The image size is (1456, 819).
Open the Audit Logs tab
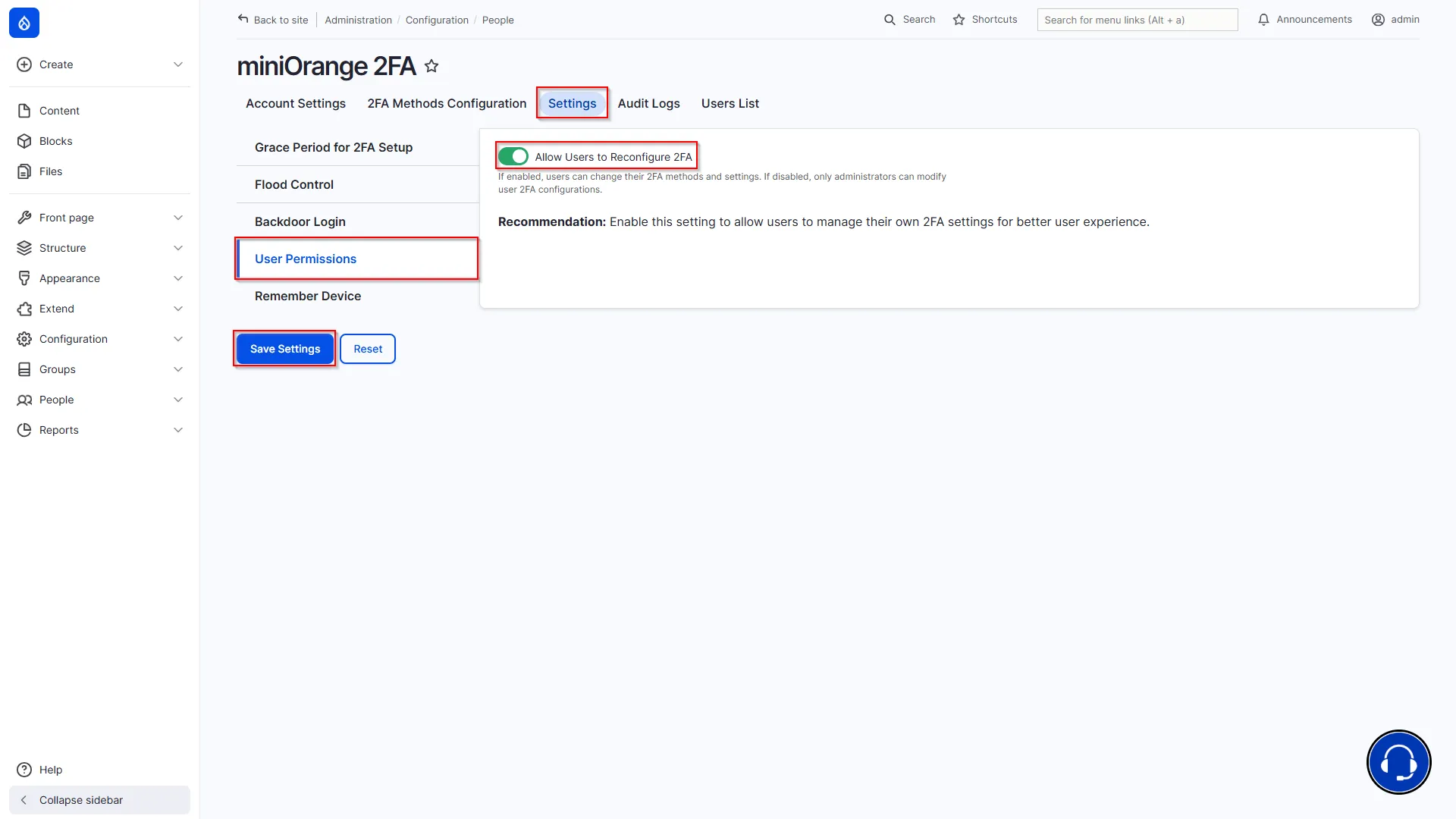648,103
